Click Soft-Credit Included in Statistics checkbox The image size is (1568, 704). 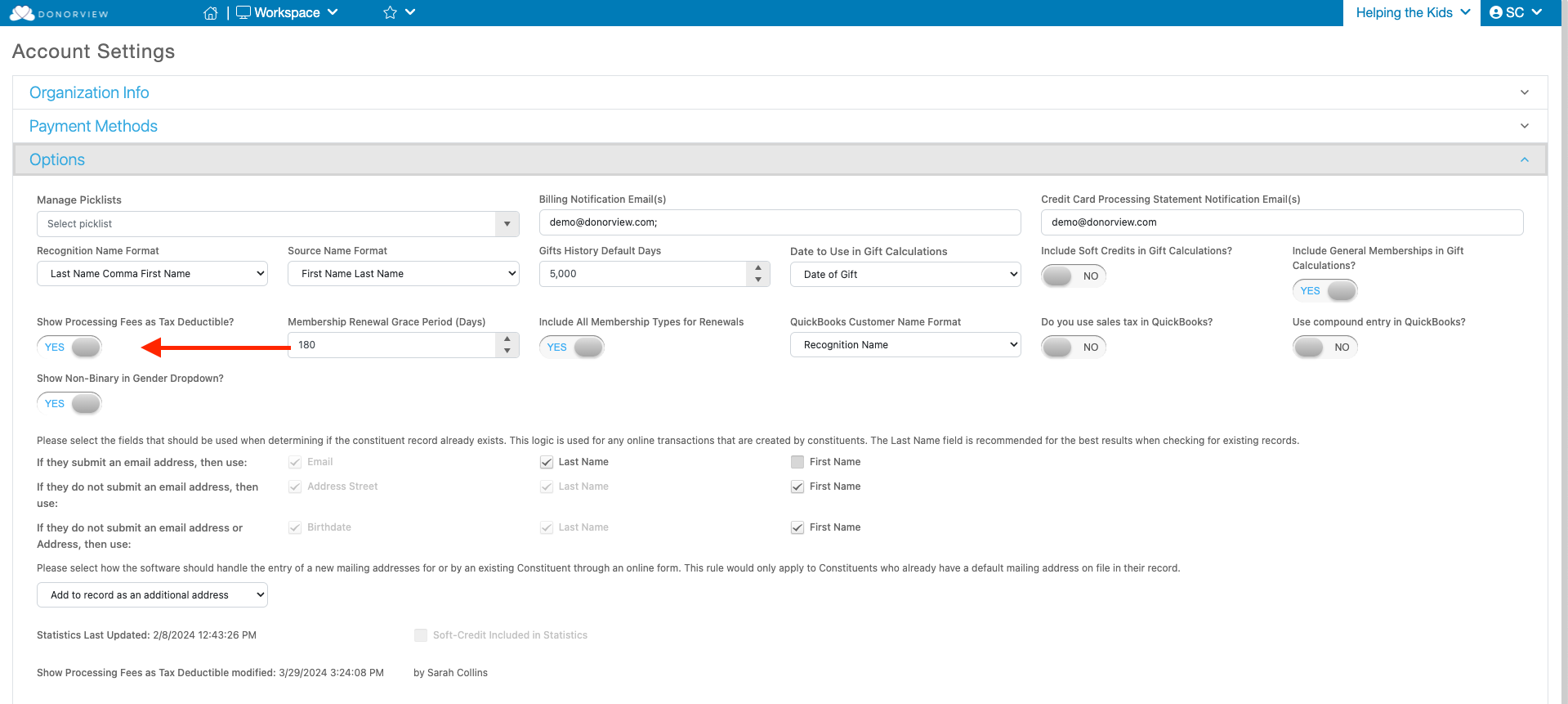tap(421, 635)
